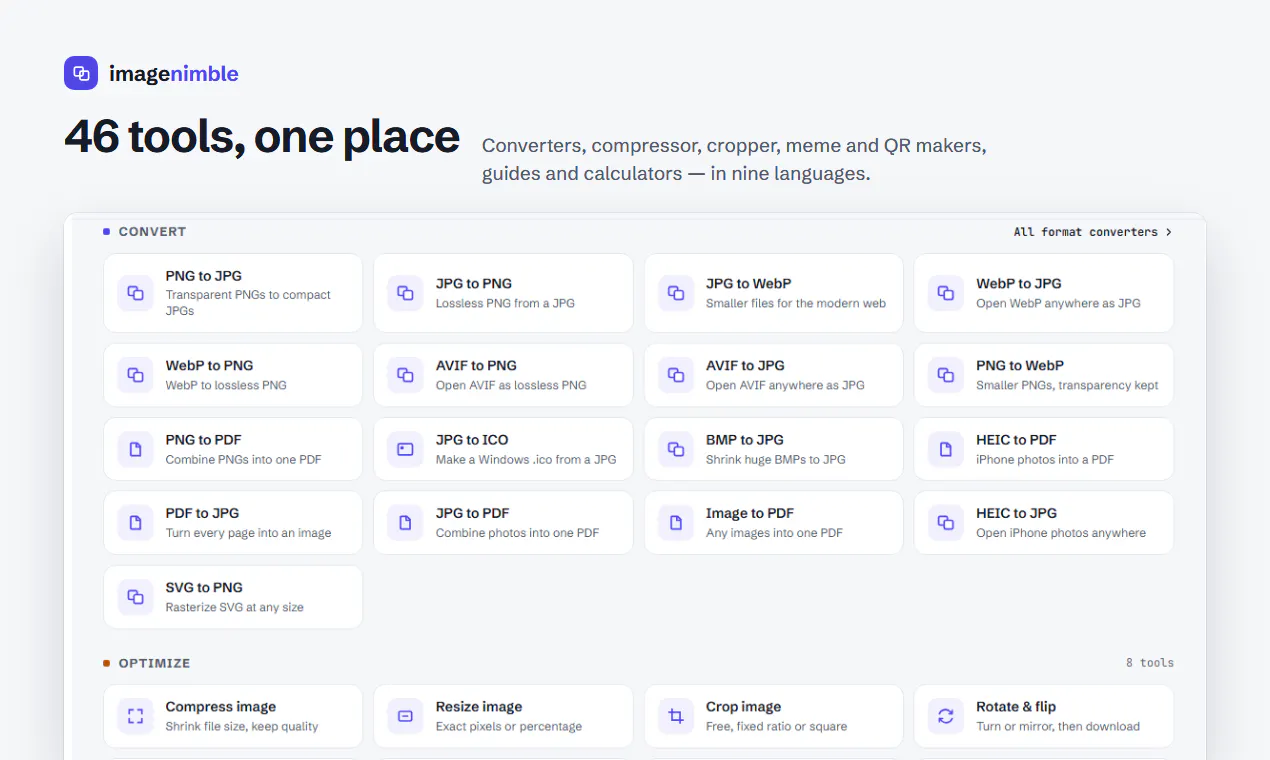Click the AVIF to PNG card icon
Image resolution: width=1270 pixels, height=760 pixels.
coord(405,375)
